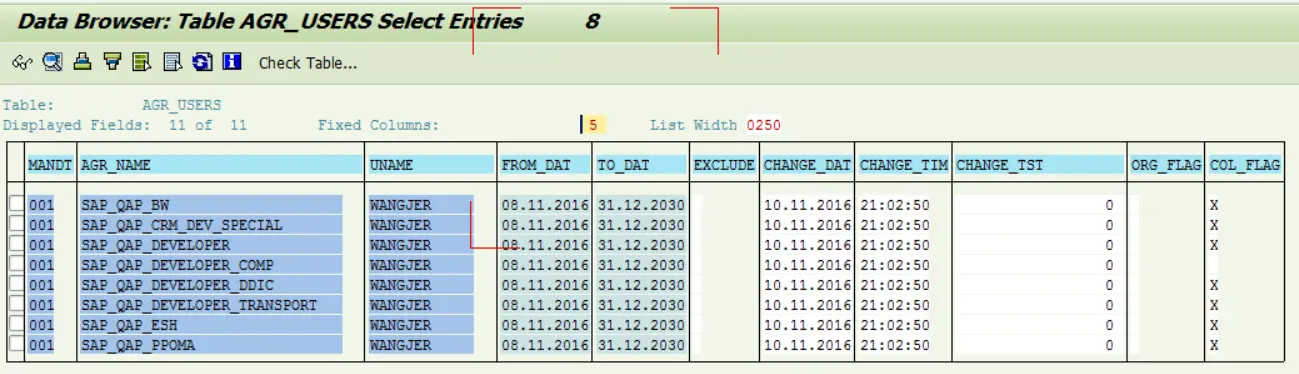Click the blue refresh icon
Screen dimensions: 1299x374
202,62
